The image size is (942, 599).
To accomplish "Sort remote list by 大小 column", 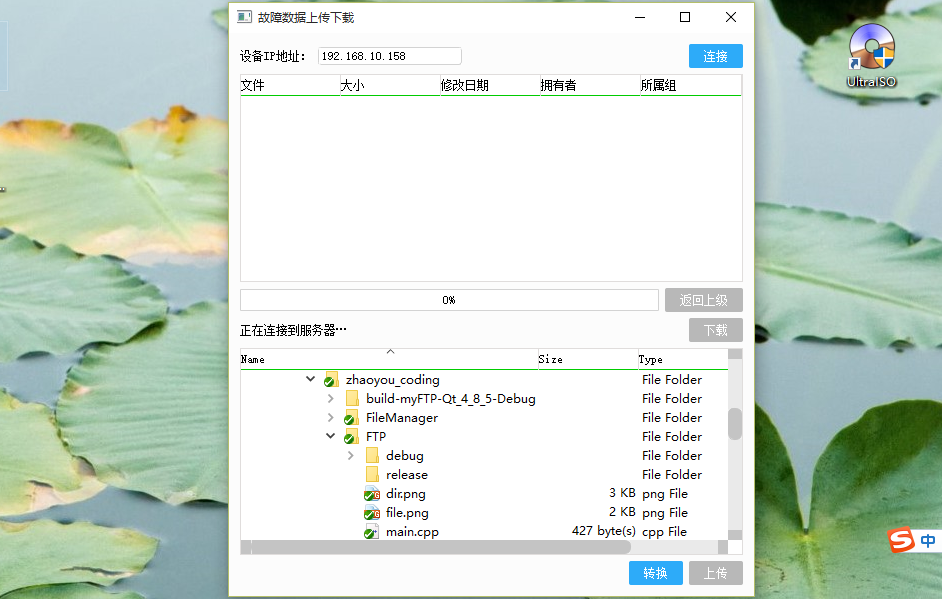I will (x=390, y=85).
